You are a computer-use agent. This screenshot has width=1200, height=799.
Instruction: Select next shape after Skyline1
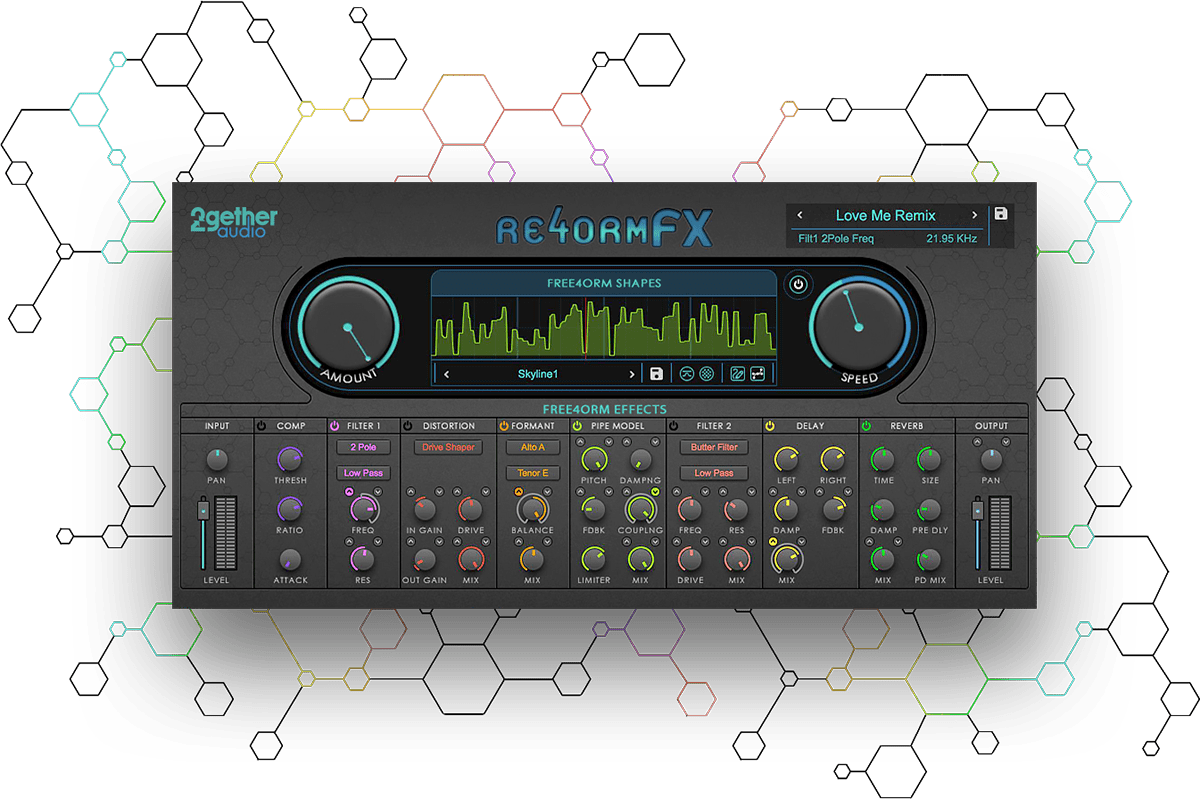click(x=631, y=374)
